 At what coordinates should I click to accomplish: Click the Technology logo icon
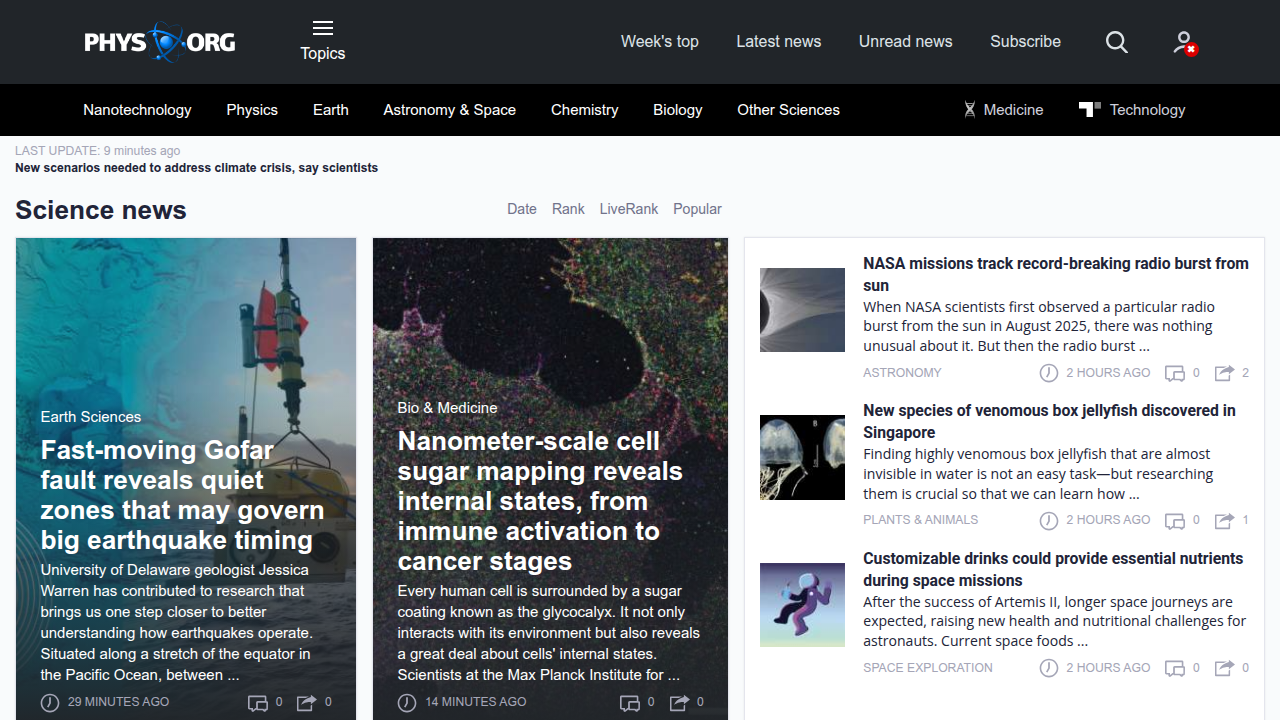[x=1090, y=109]
